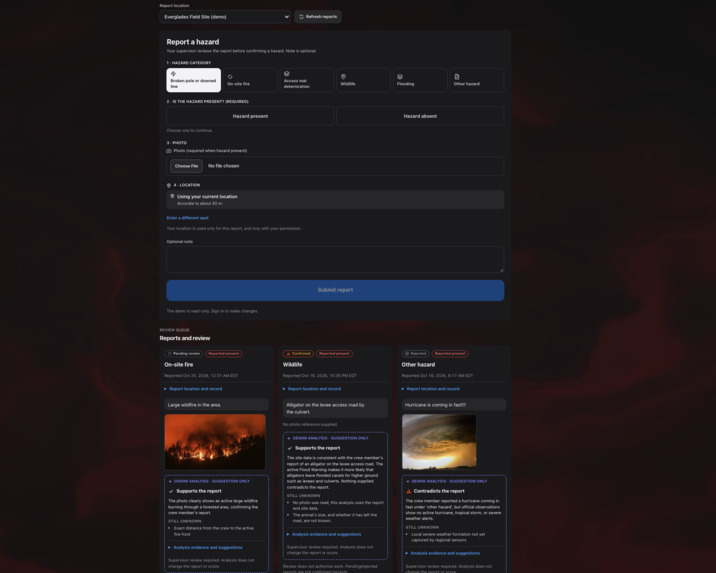Click the camera icon beside Photo label

click(x=169, y=151)
